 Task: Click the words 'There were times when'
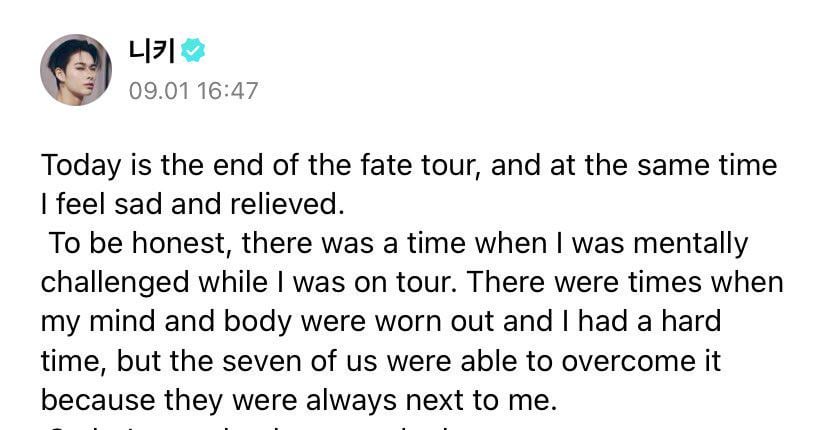pyautogui.click(x=625, y=282)
